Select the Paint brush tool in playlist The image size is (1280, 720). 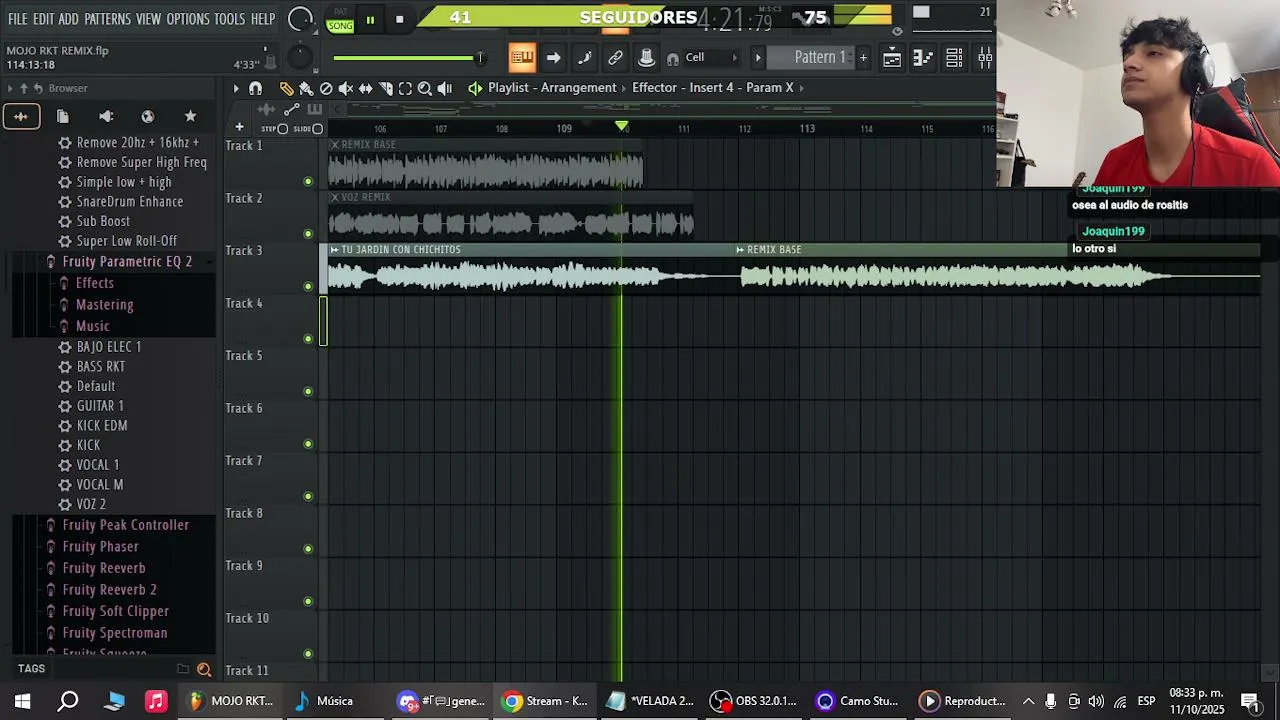(306, 88)
